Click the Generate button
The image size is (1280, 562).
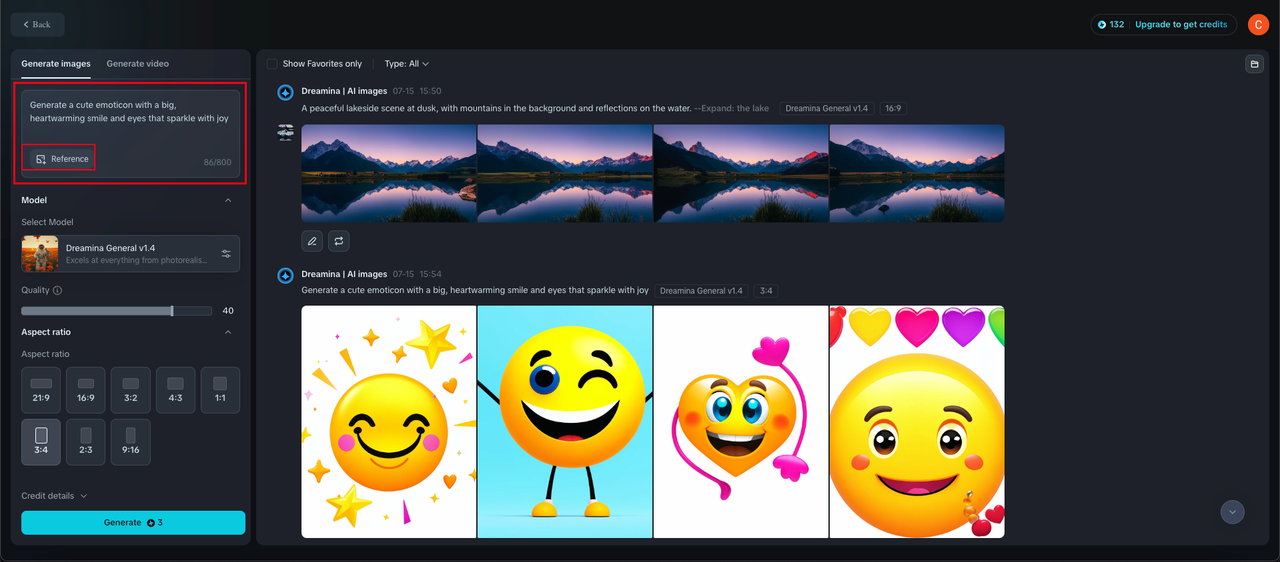pos(133,522)
